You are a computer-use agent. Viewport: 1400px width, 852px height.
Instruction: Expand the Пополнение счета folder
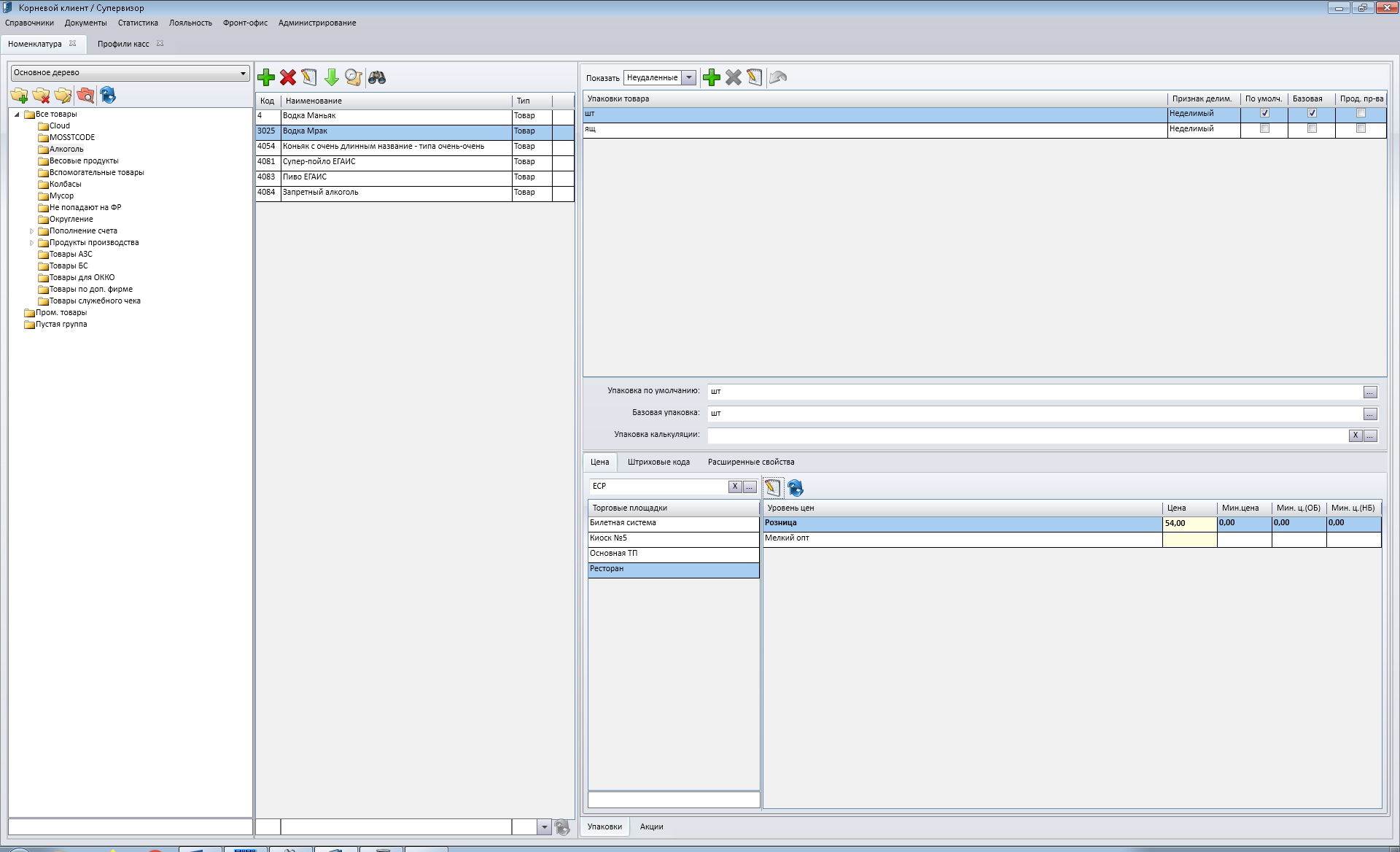(31, 231)
